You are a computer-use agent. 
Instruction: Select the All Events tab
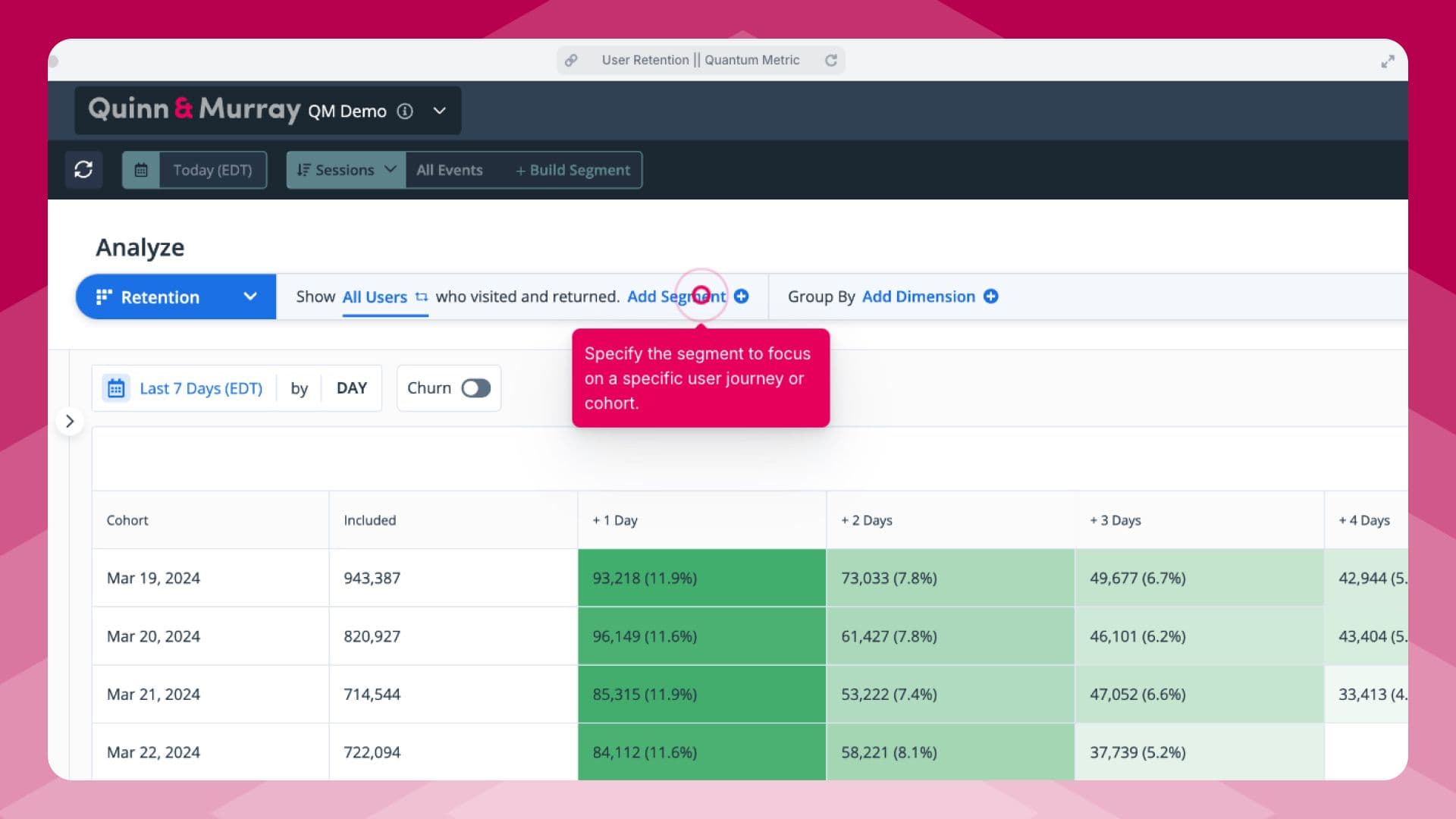coord(448,169)
